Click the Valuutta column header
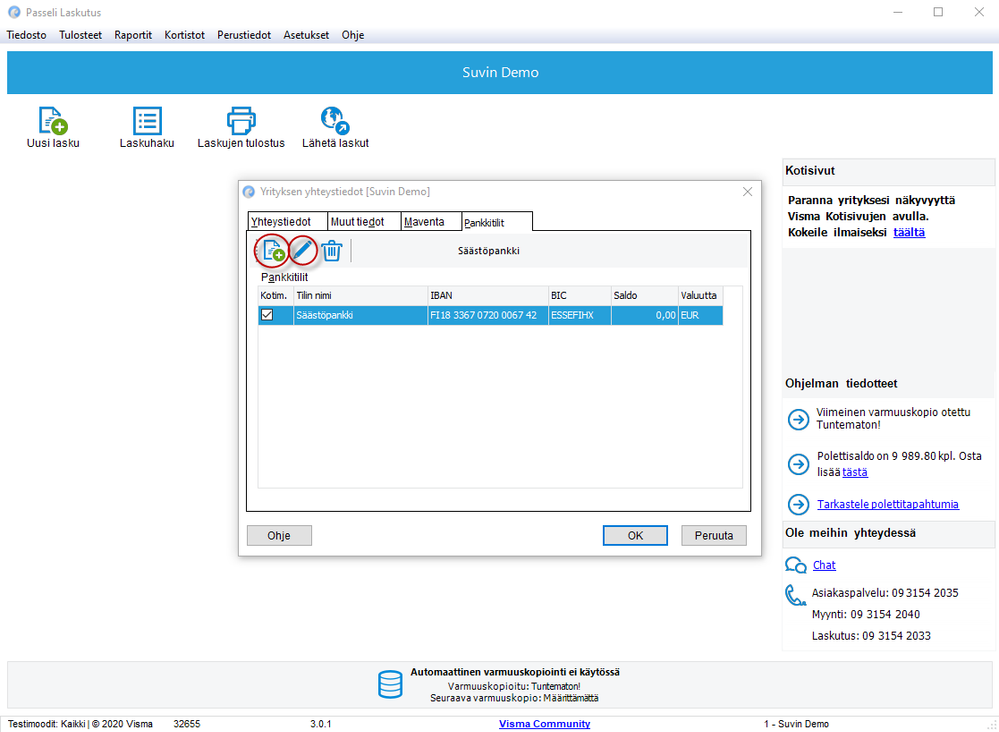 (x=700, y=296)
